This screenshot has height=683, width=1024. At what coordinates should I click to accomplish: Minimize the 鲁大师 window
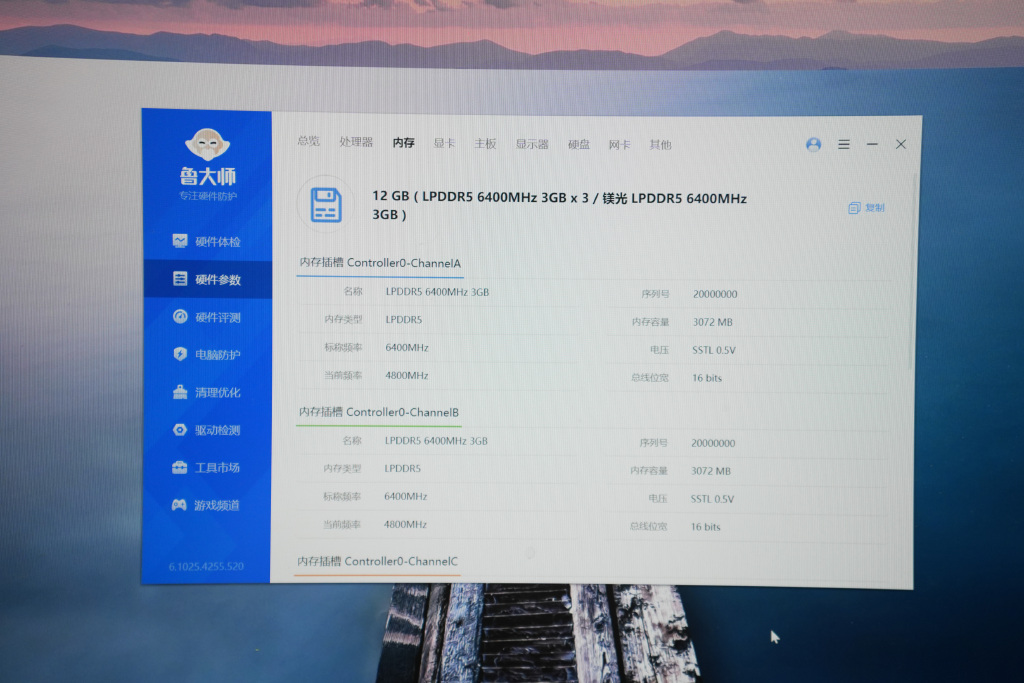872,144
